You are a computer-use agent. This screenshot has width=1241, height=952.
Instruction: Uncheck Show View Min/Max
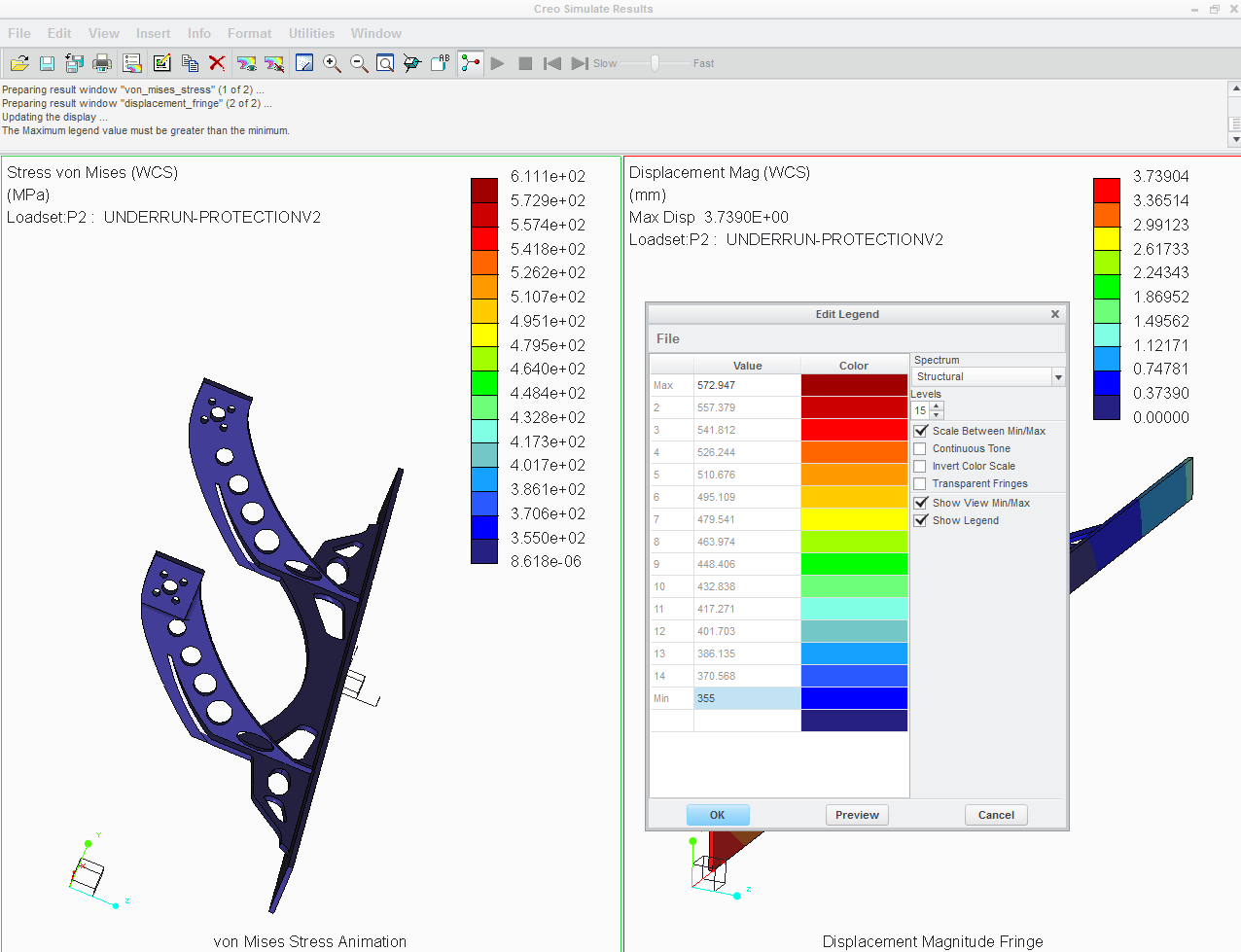[x=920, y=503]
